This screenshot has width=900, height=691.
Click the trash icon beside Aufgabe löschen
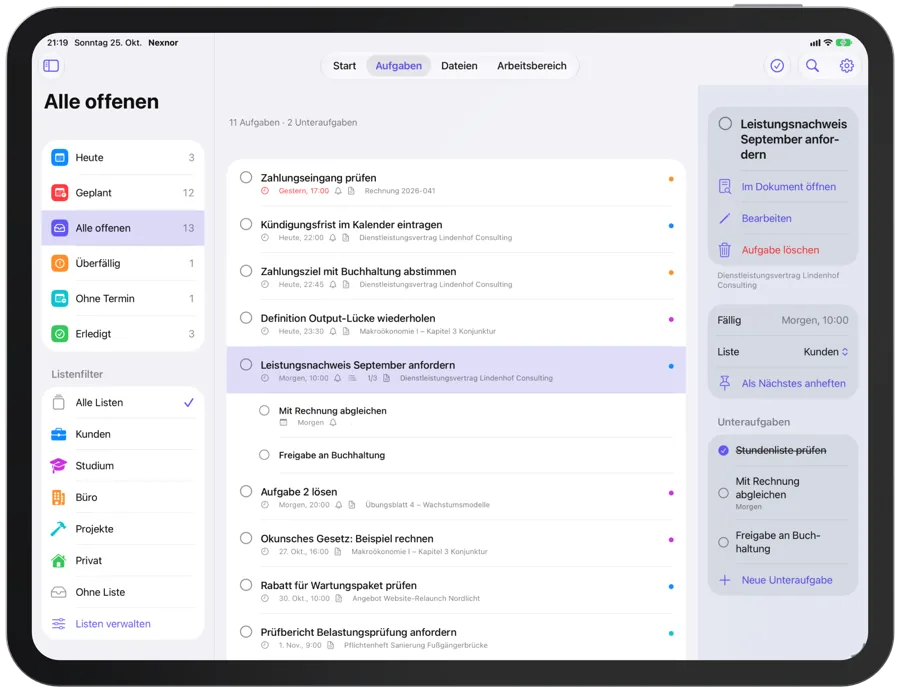coord(725,250)
